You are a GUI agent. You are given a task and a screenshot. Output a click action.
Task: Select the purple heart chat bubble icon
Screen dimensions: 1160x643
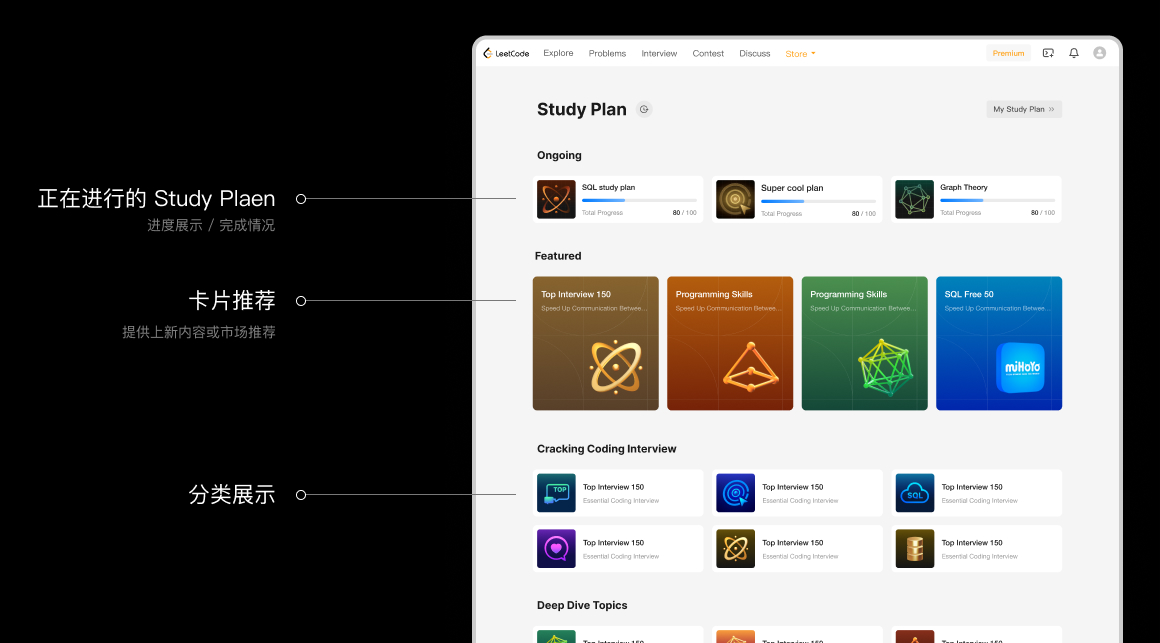point(556,549)
